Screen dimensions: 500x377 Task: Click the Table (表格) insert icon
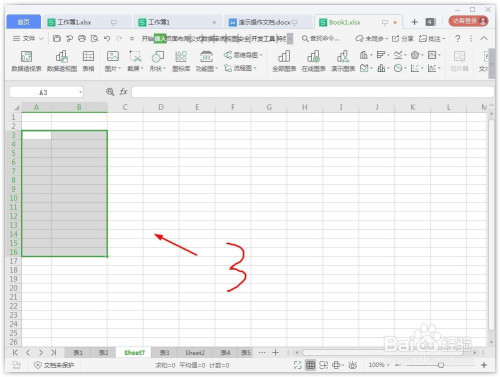[88, 61]
